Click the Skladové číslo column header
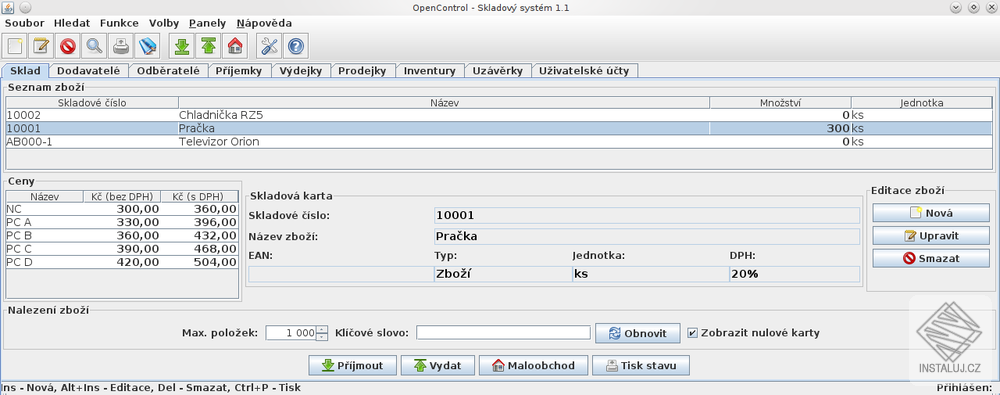The image size is (1000, 395). click(x=92, y=103)
